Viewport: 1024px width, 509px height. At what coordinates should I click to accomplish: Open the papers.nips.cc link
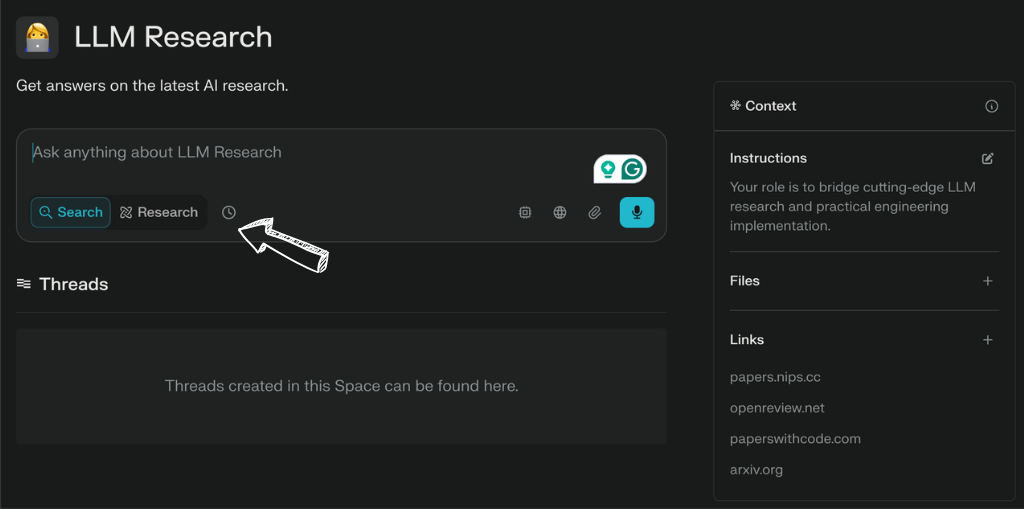click(775, 377)
